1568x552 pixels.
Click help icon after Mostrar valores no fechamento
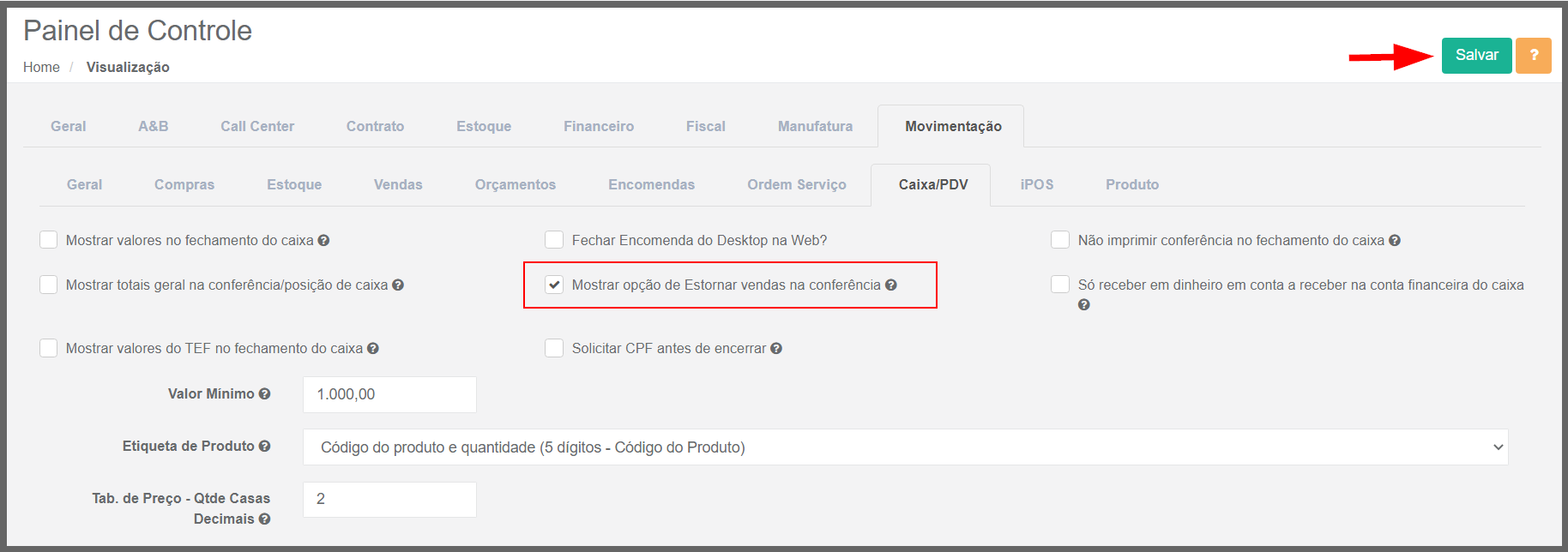pyautogui.click(x=323, y=241)
